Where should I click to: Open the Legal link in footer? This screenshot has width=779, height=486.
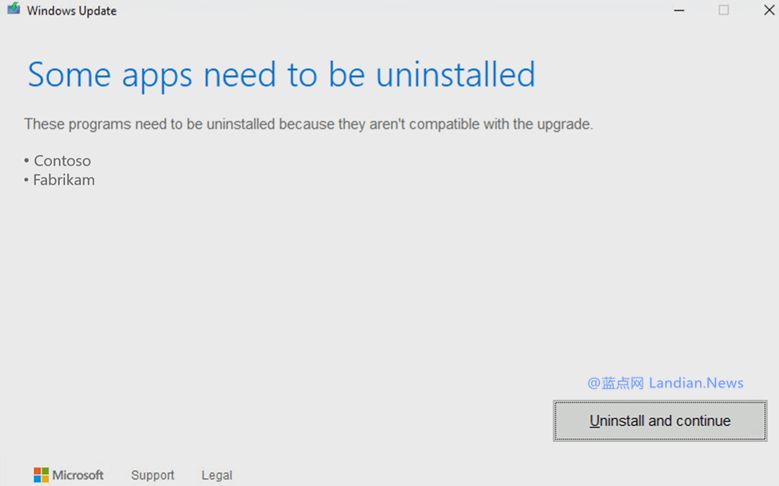[x=216, y=475]
